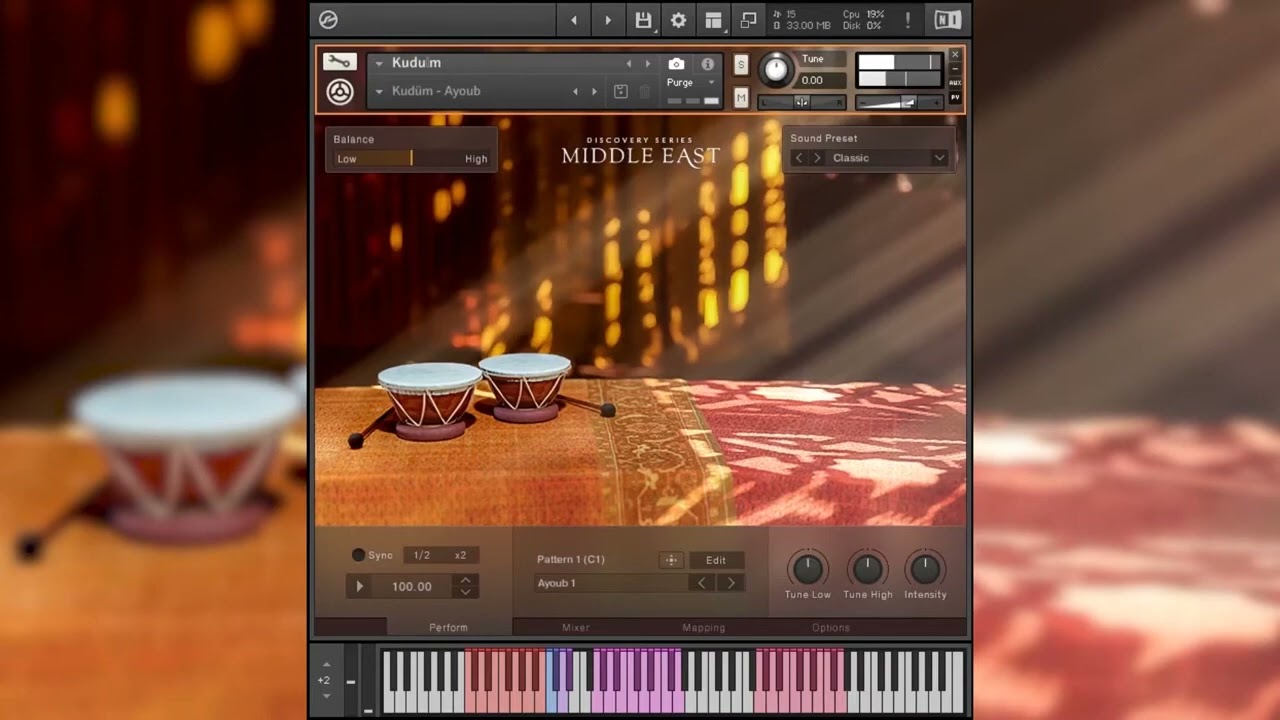Select previous Ayoub pattern arrow

(702, 583)
